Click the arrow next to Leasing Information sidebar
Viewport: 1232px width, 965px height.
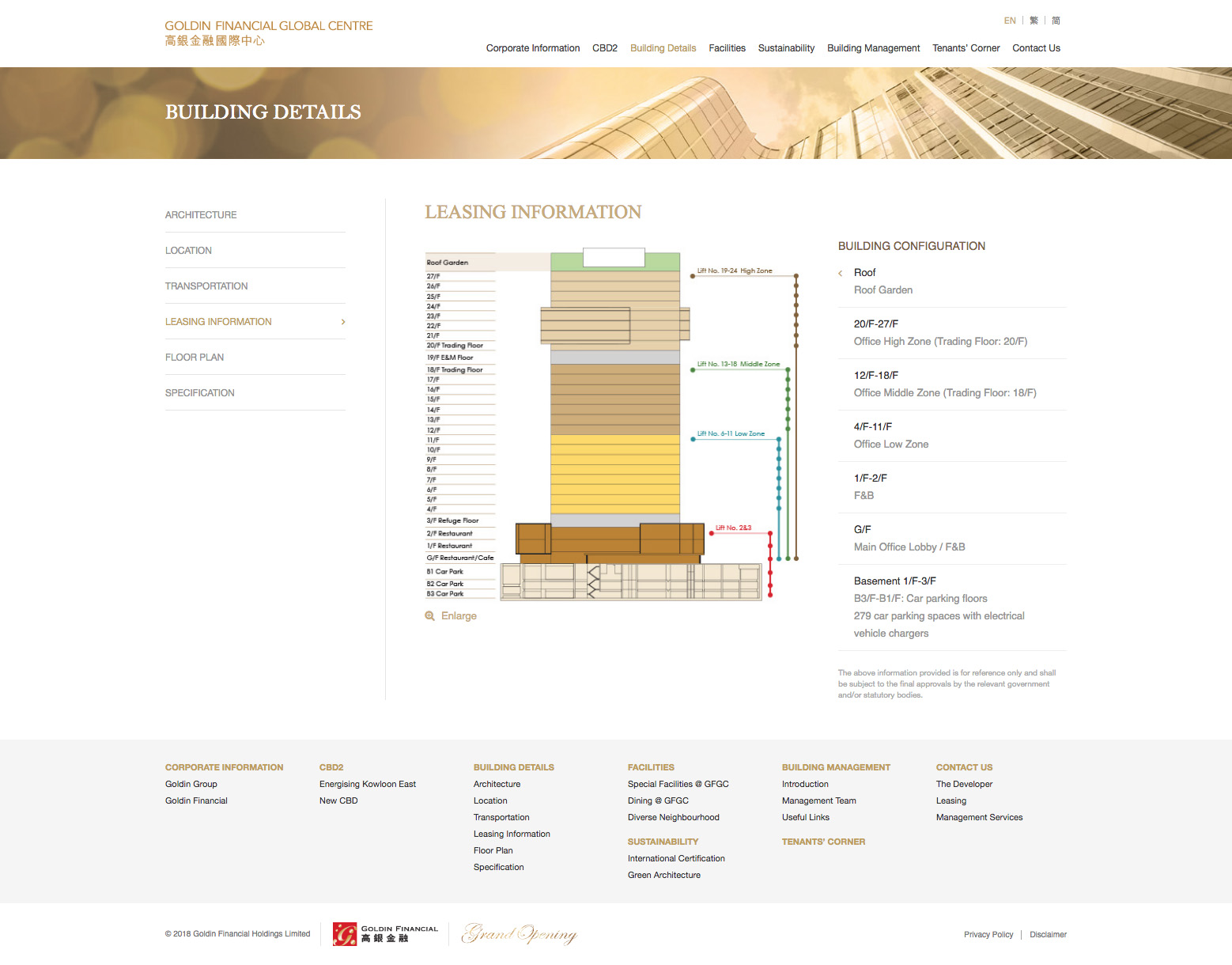[343, 322]
